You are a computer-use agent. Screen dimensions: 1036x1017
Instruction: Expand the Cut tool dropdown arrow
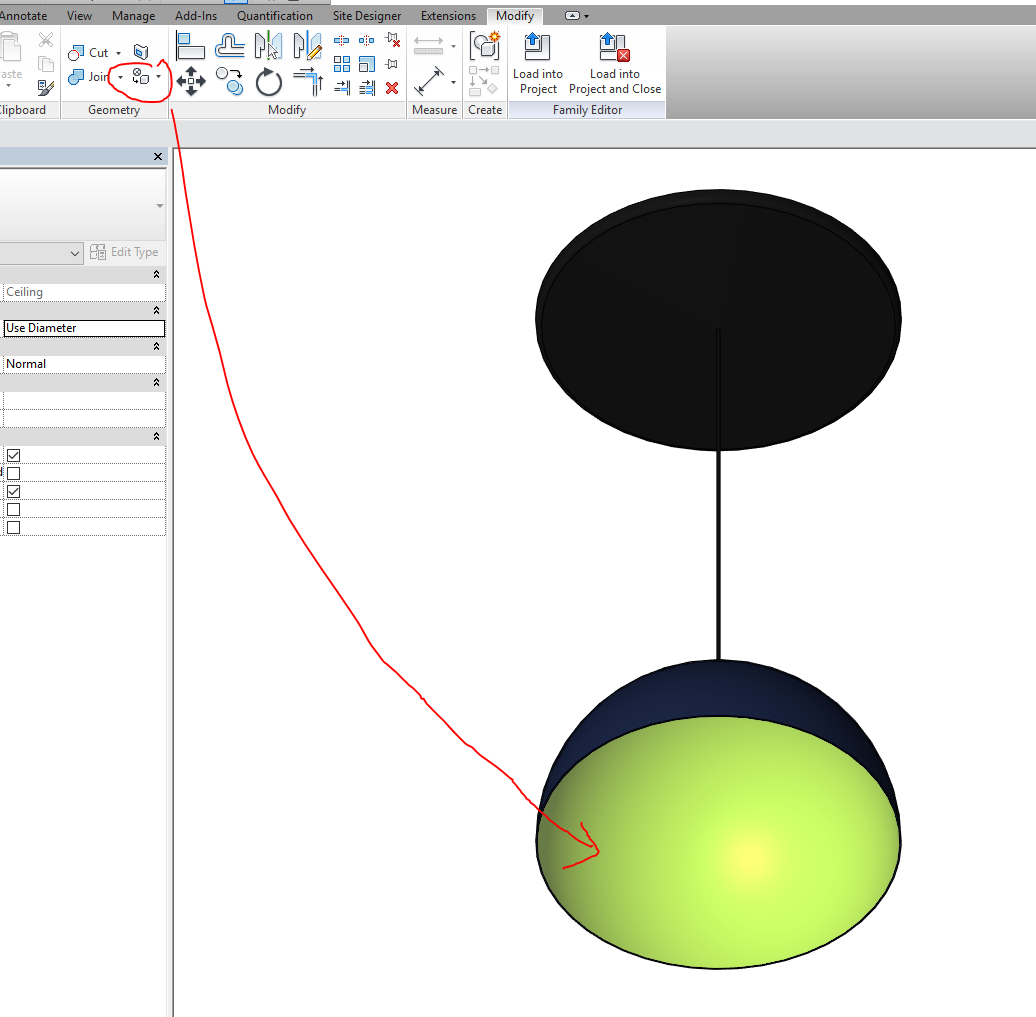click(x=119, y=52)
